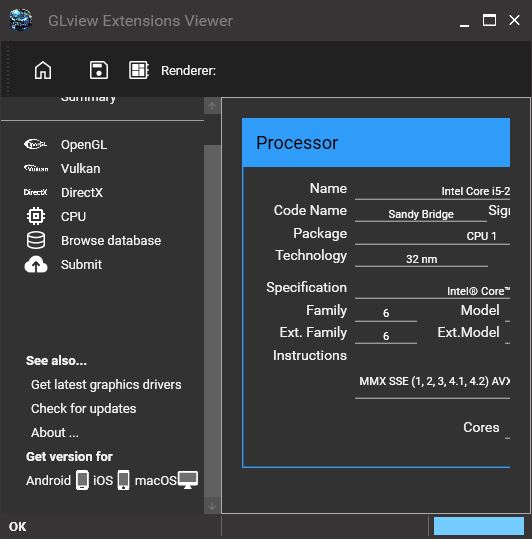The height and width of the screenshot is (539, 532).
Task: Select the Vulkan logo icon
Action: pos(36,168)
